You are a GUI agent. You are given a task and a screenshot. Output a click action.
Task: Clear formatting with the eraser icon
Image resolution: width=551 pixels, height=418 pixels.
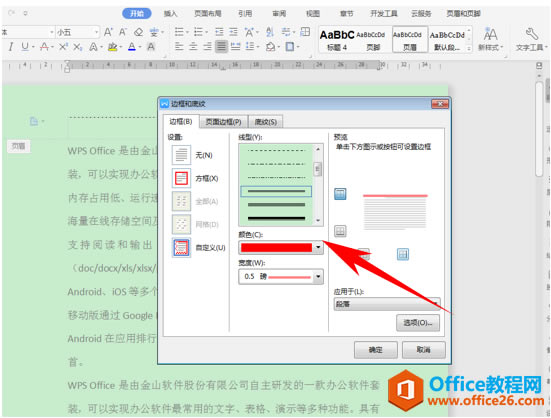pos(138,32)
